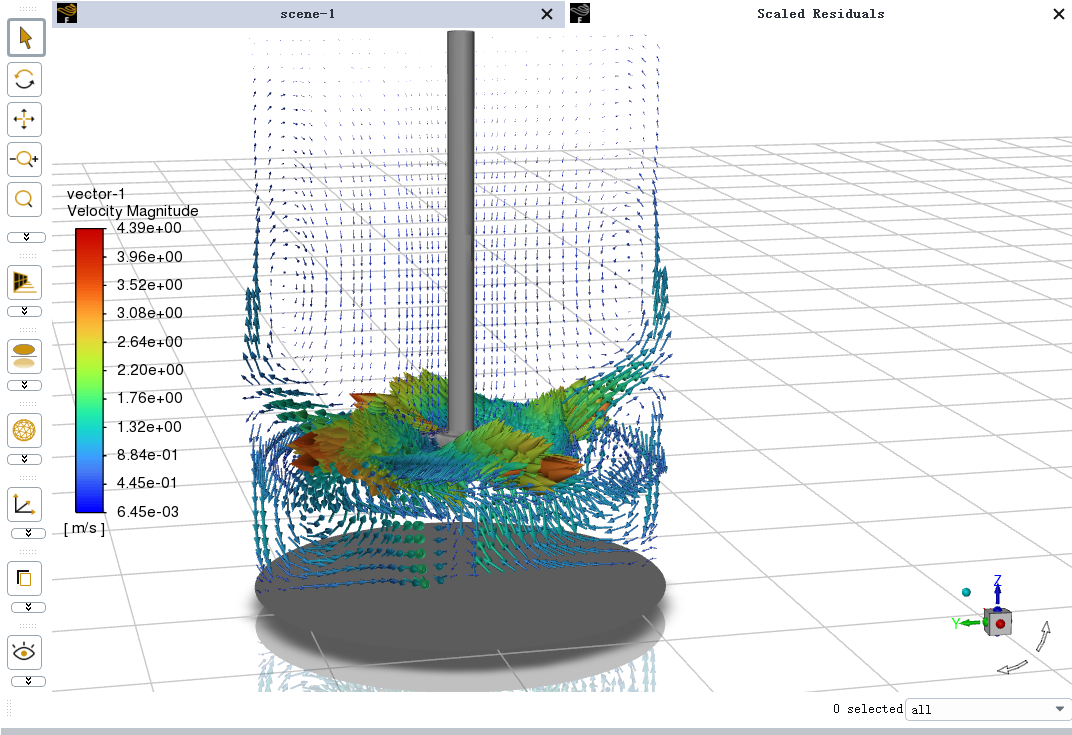Choose the pan view tool

[25, 119]
